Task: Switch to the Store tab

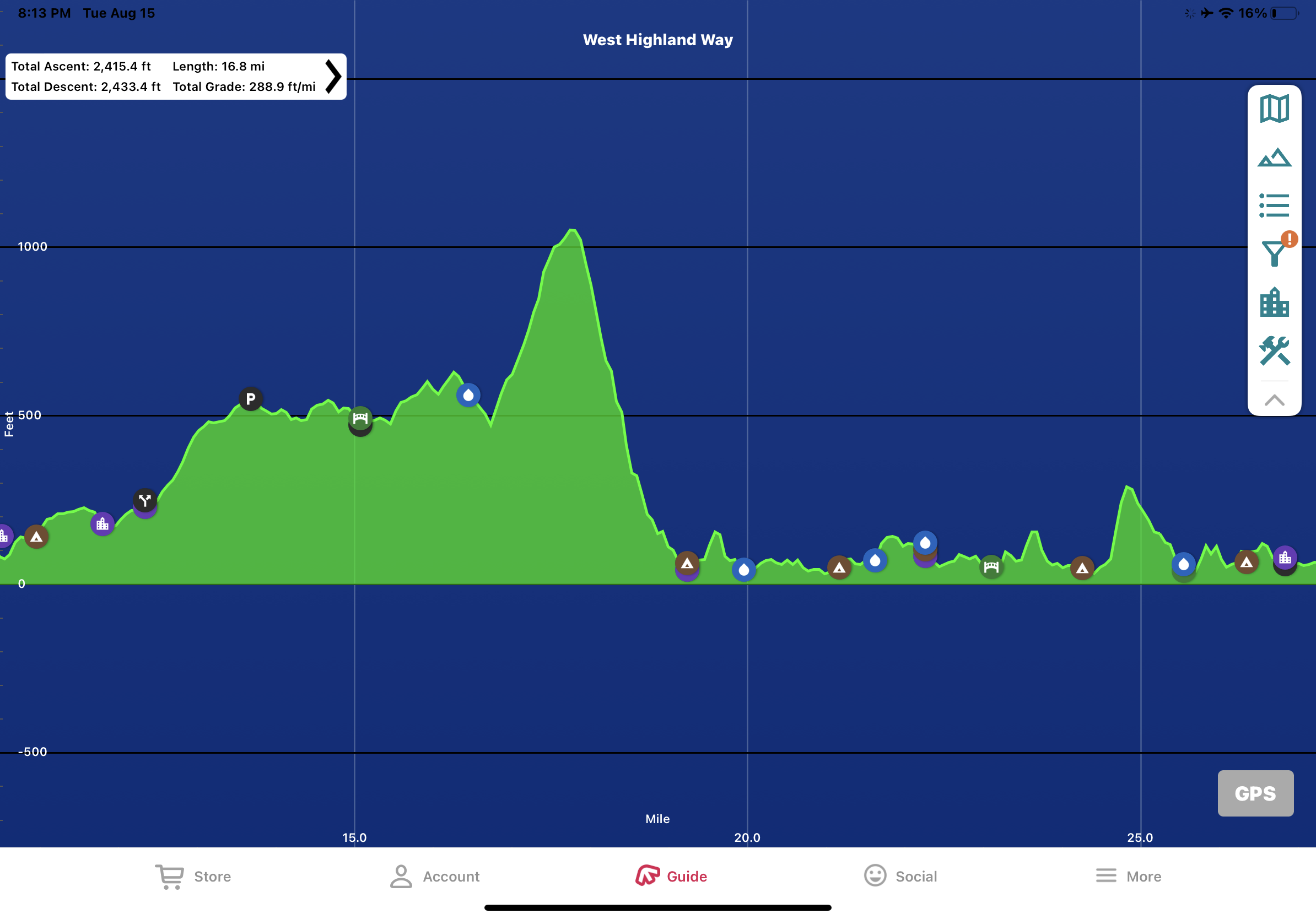Action: [x=193, y=876]
